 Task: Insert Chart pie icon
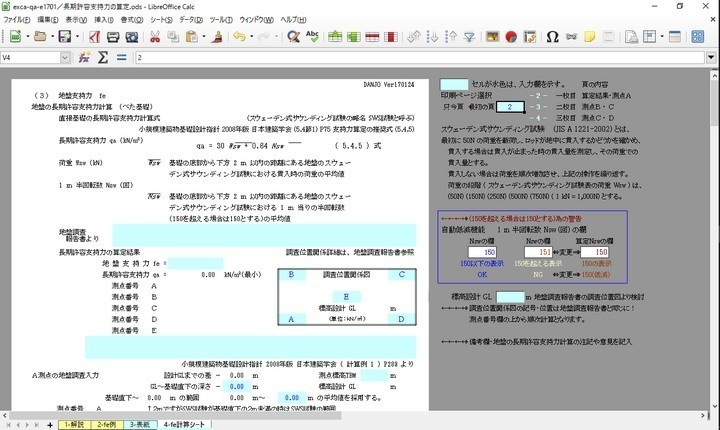(511, 37)
